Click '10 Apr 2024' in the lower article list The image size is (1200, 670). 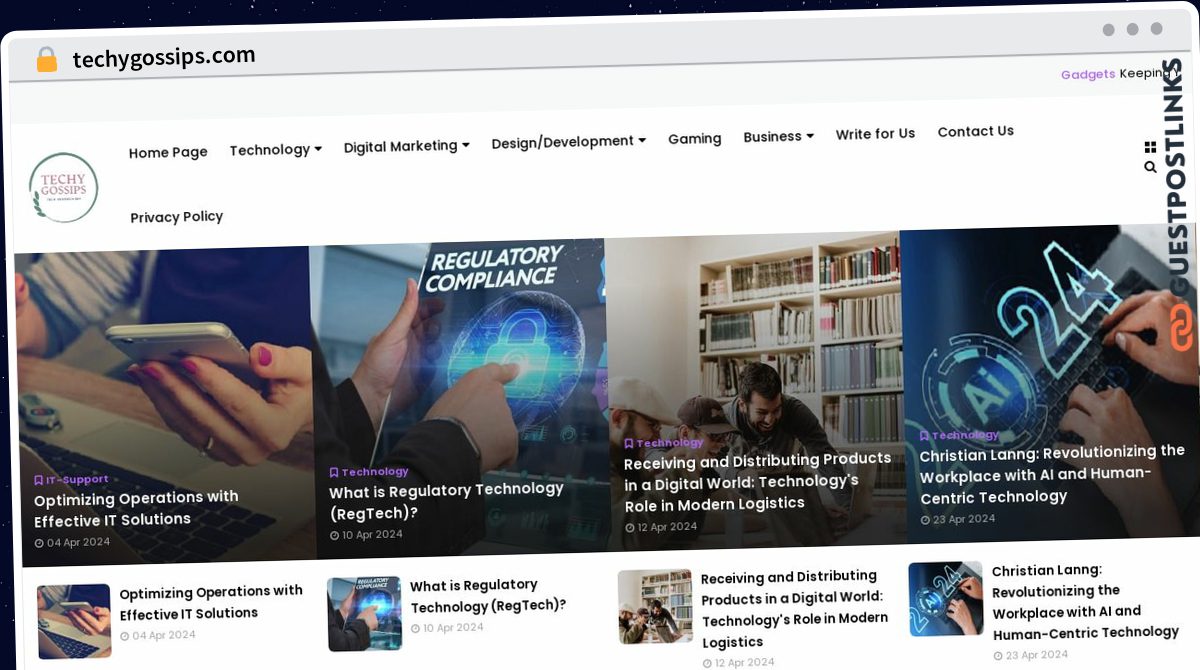[447, 628]
